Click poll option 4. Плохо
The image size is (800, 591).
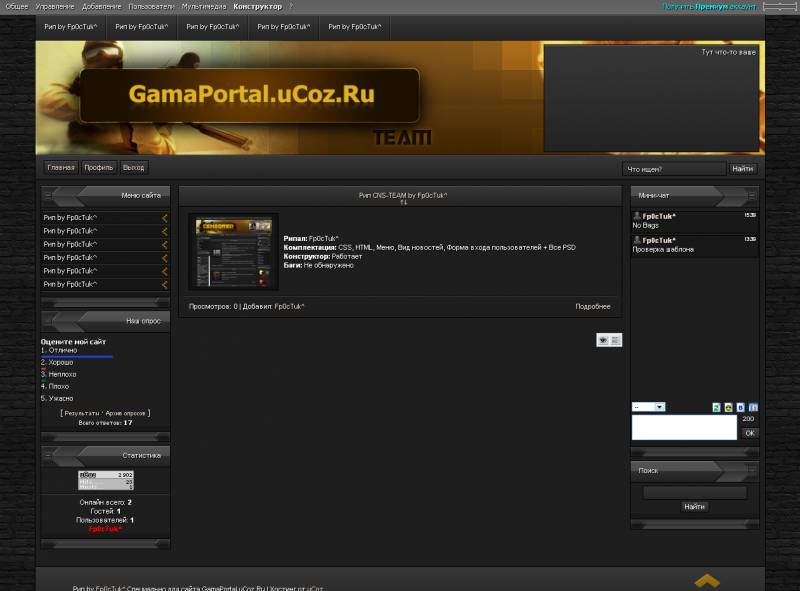pos(55,386)
